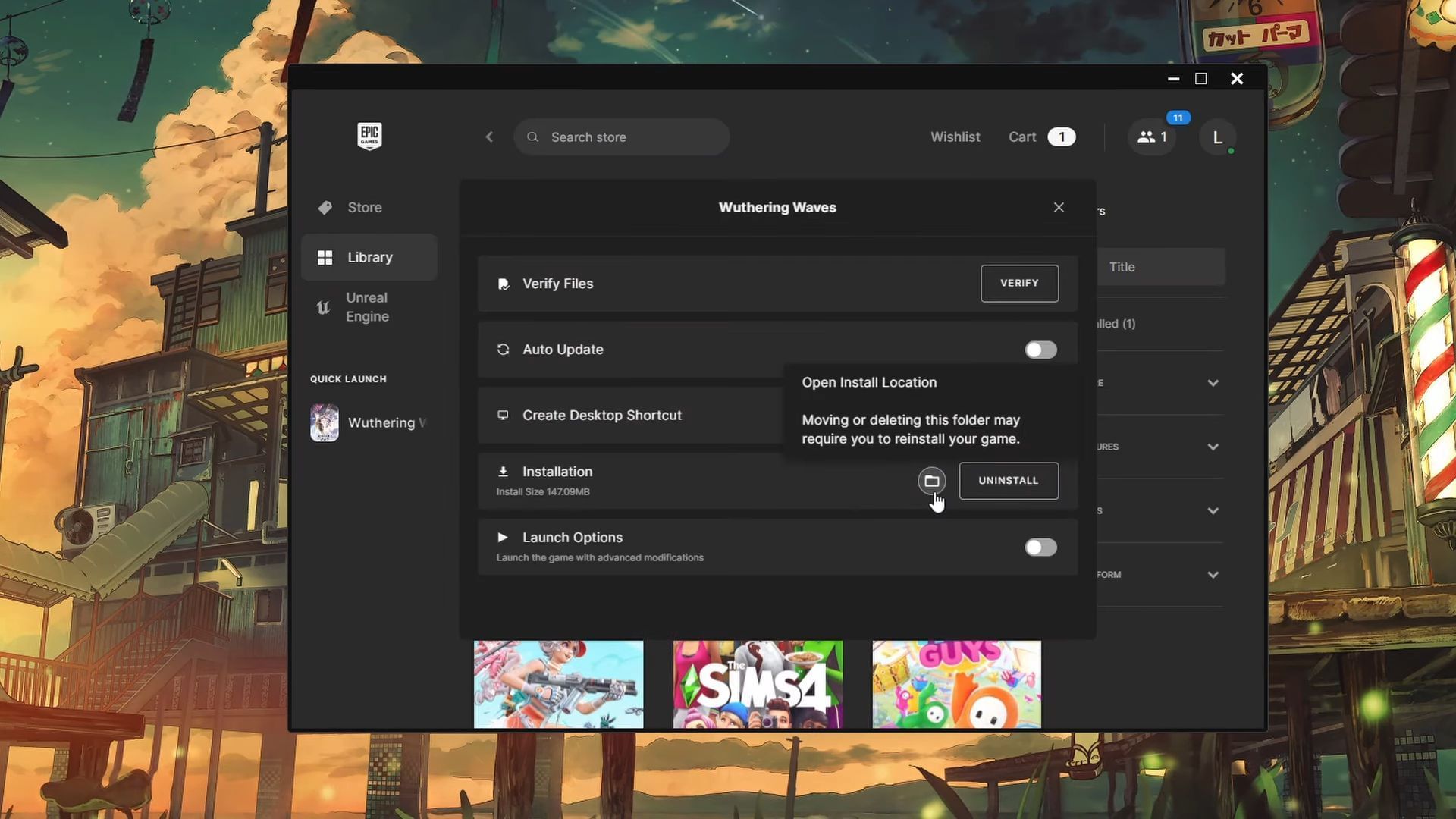Screen dimensions: 1456x819
Task: Click the Launch Options play icon
Action: [502, 538]
